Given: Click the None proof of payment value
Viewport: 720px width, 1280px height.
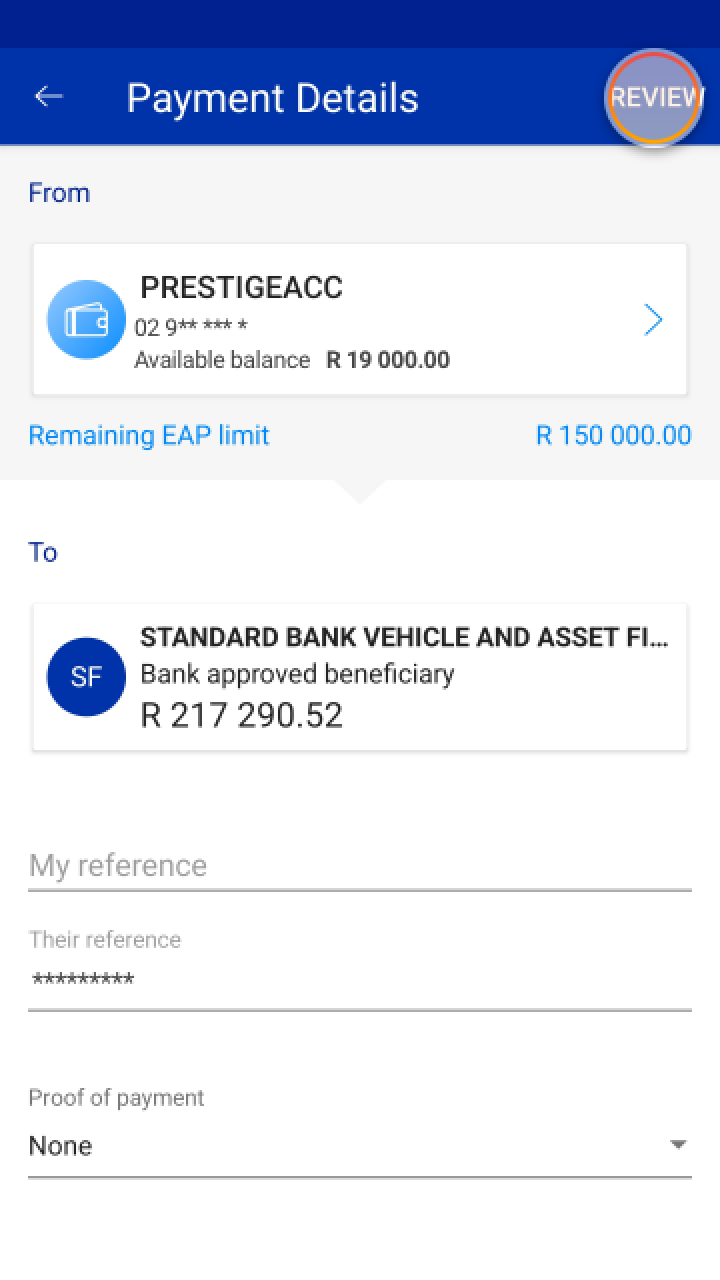Looking at the screenshot, I should click(61, 1146).
